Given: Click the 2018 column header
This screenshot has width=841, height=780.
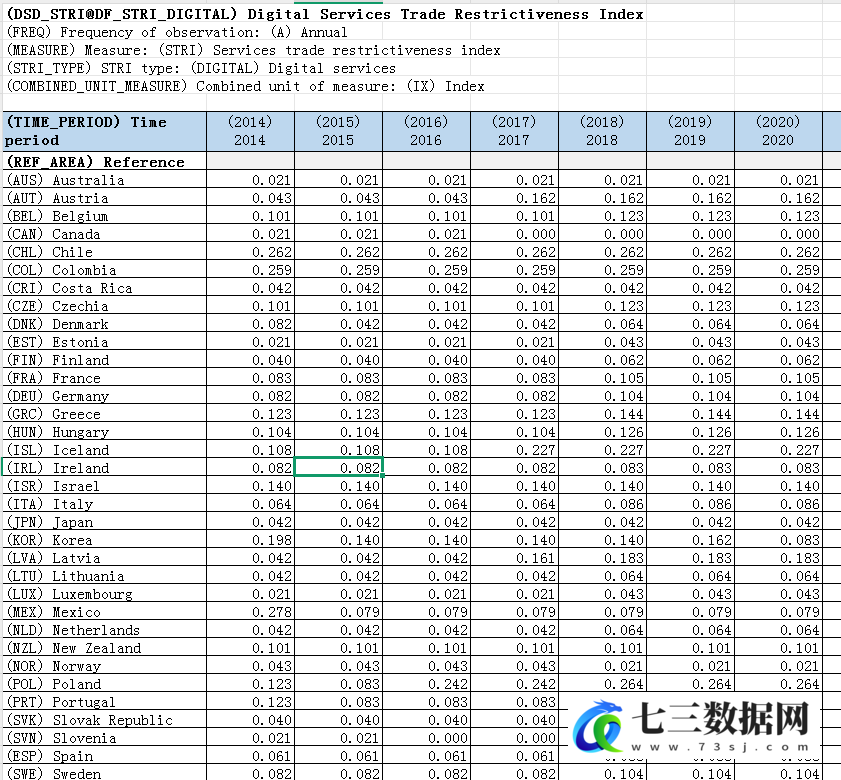Looking at the screenshot, I should pos(602,131).
